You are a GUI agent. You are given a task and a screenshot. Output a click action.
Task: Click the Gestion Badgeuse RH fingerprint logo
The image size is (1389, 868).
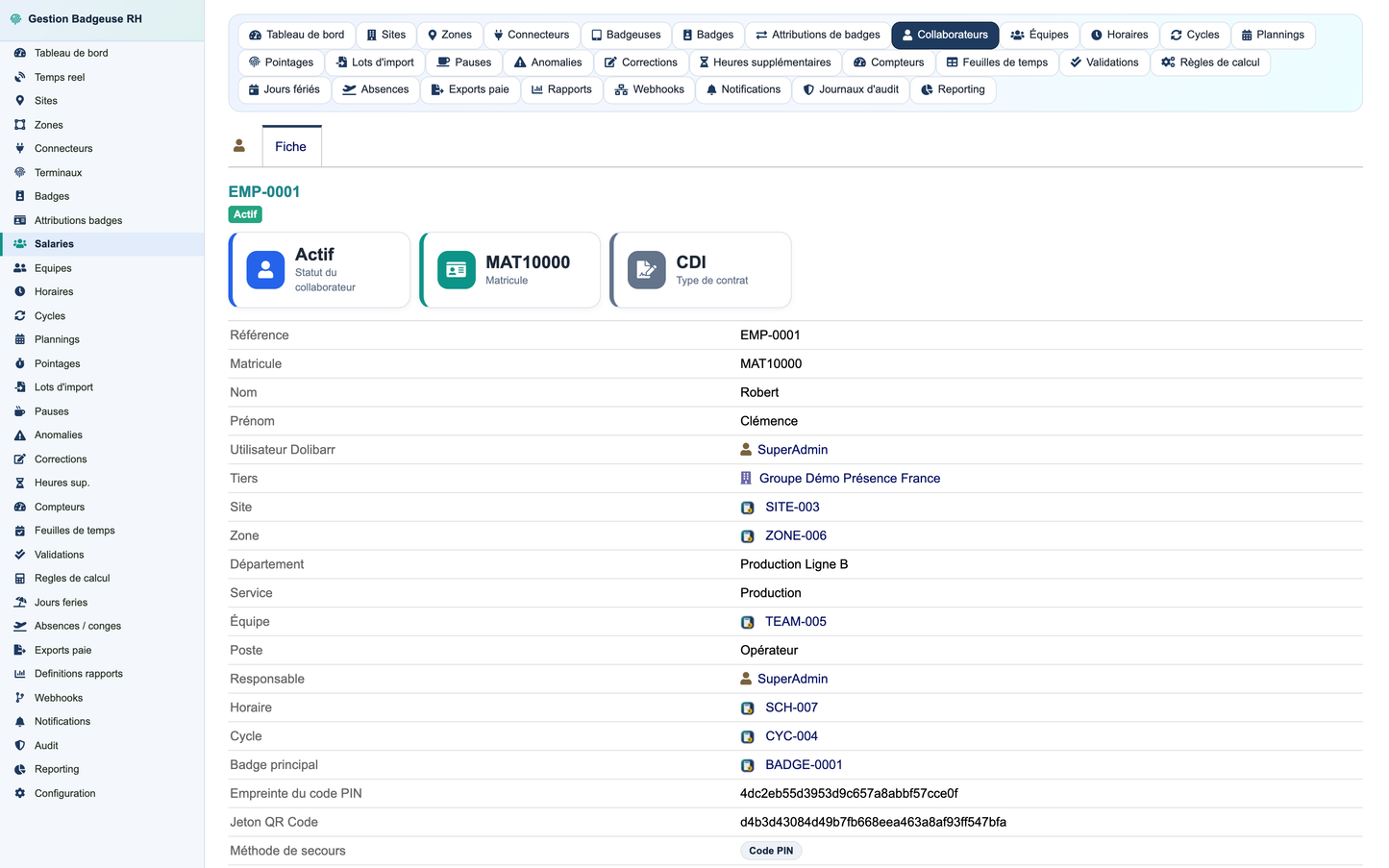15,19
